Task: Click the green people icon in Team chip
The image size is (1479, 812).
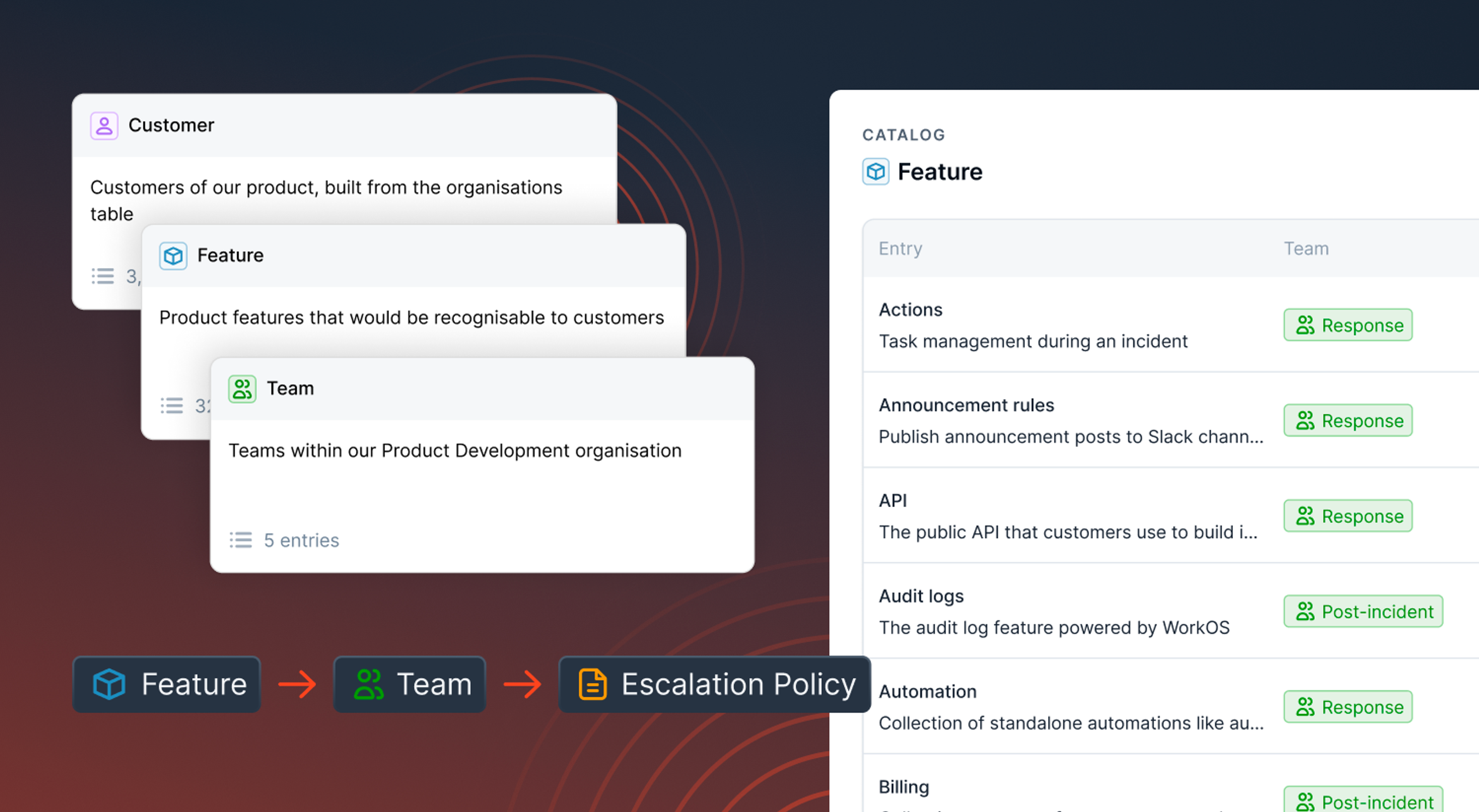Action: click(368, 684)
